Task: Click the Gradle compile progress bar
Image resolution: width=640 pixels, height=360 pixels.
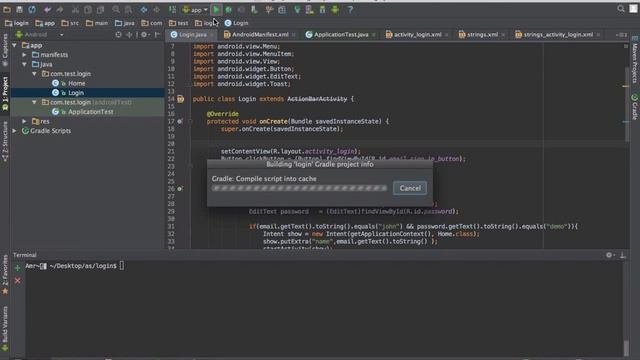Action: coord(299,188)
